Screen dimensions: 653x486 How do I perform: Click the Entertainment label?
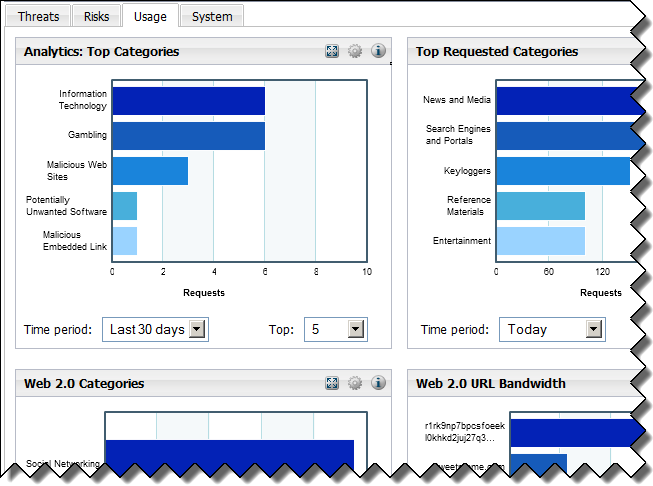tap(462, 241)
